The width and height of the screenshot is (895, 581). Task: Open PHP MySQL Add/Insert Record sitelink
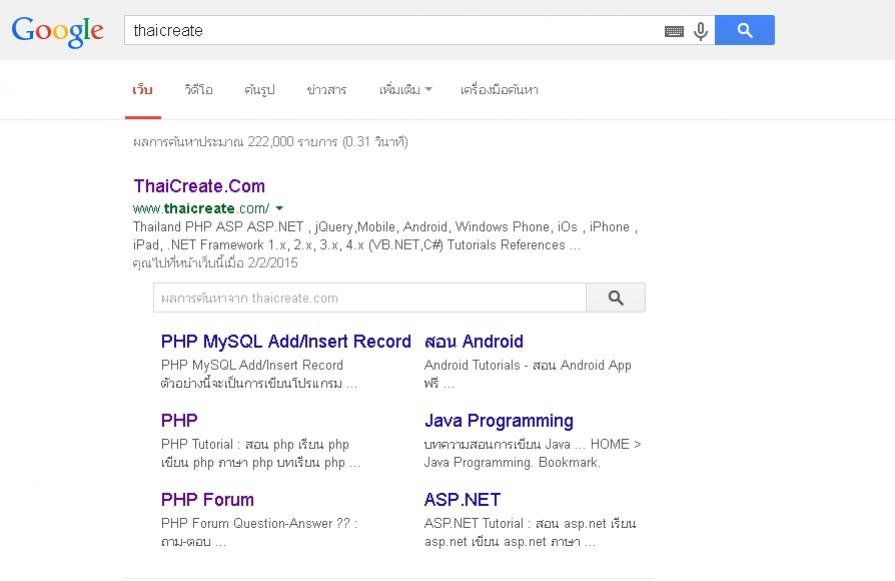pos(286,341)
